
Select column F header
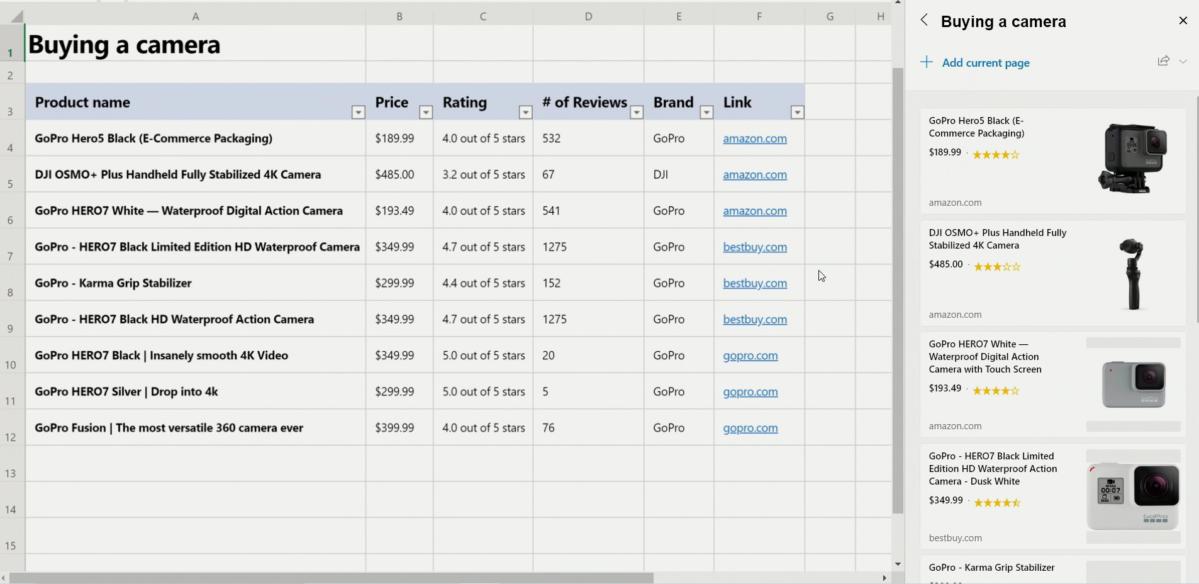click(x=759, y=16)
